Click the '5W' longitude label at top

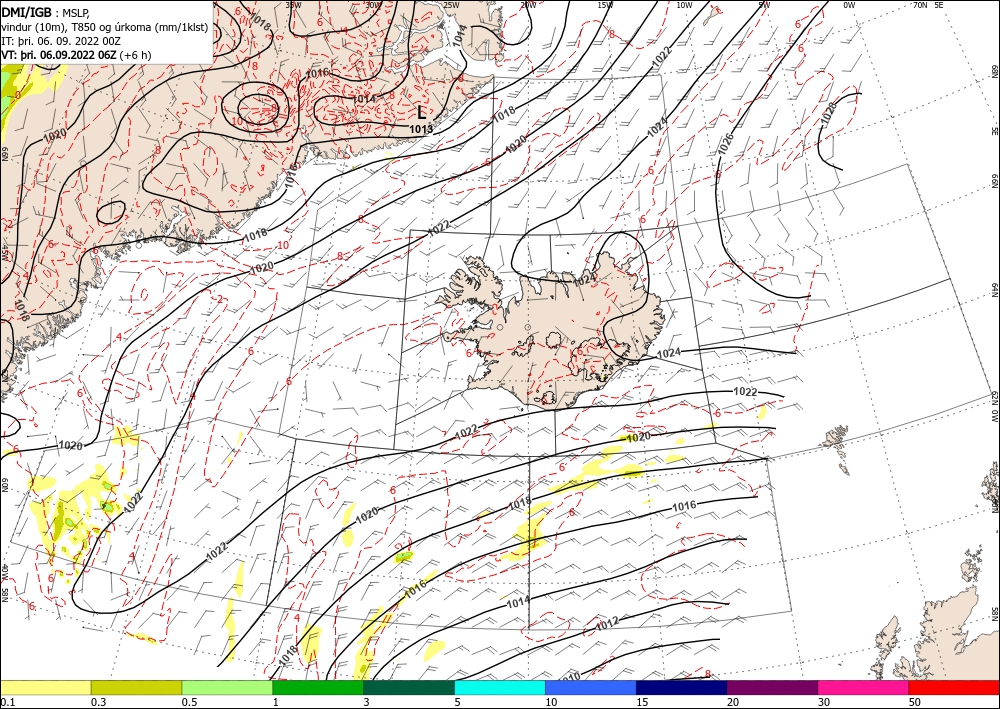tap(764, 5)
